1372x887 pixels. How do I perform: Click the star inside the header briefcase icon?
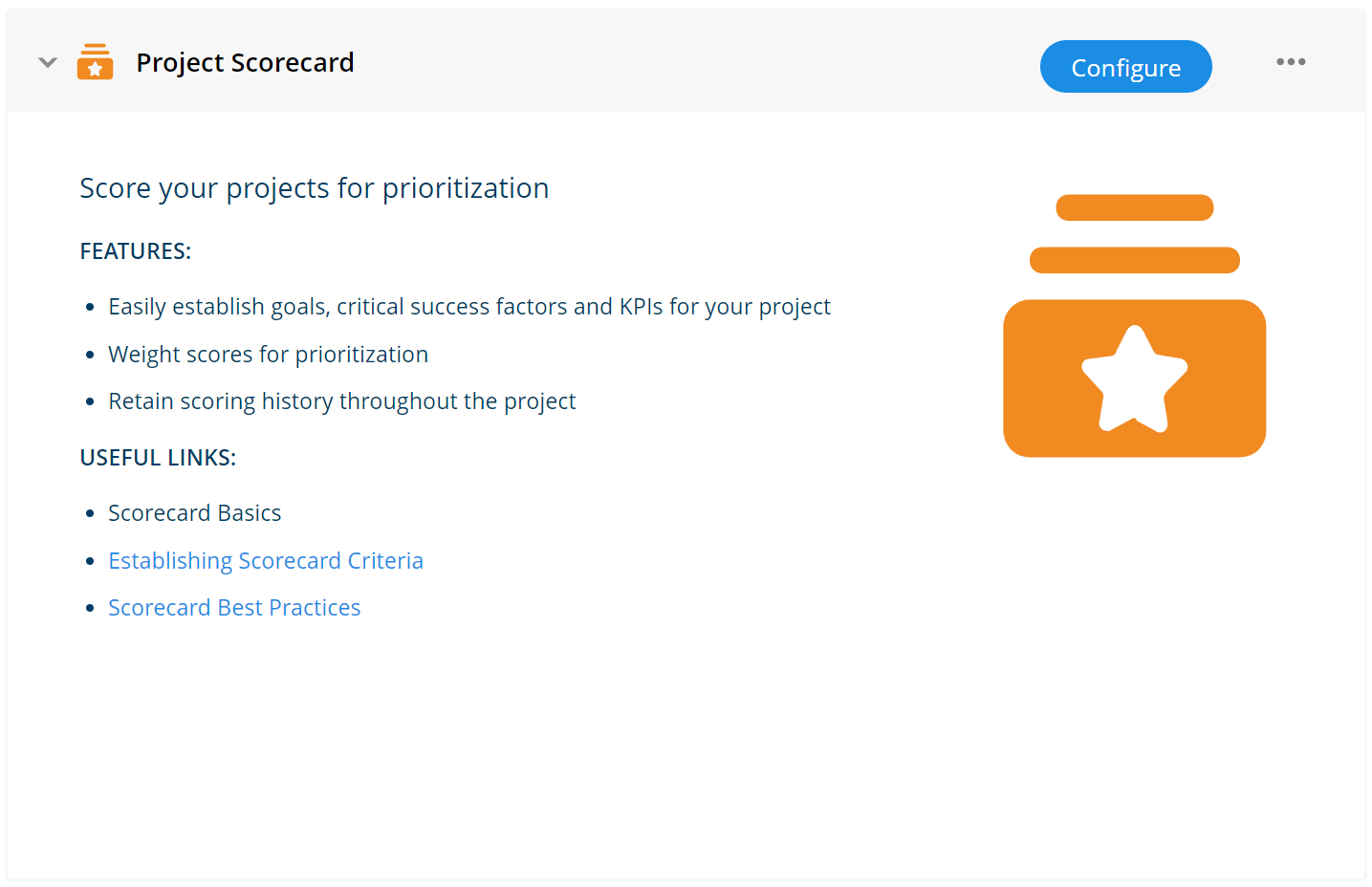pos(95,67)
